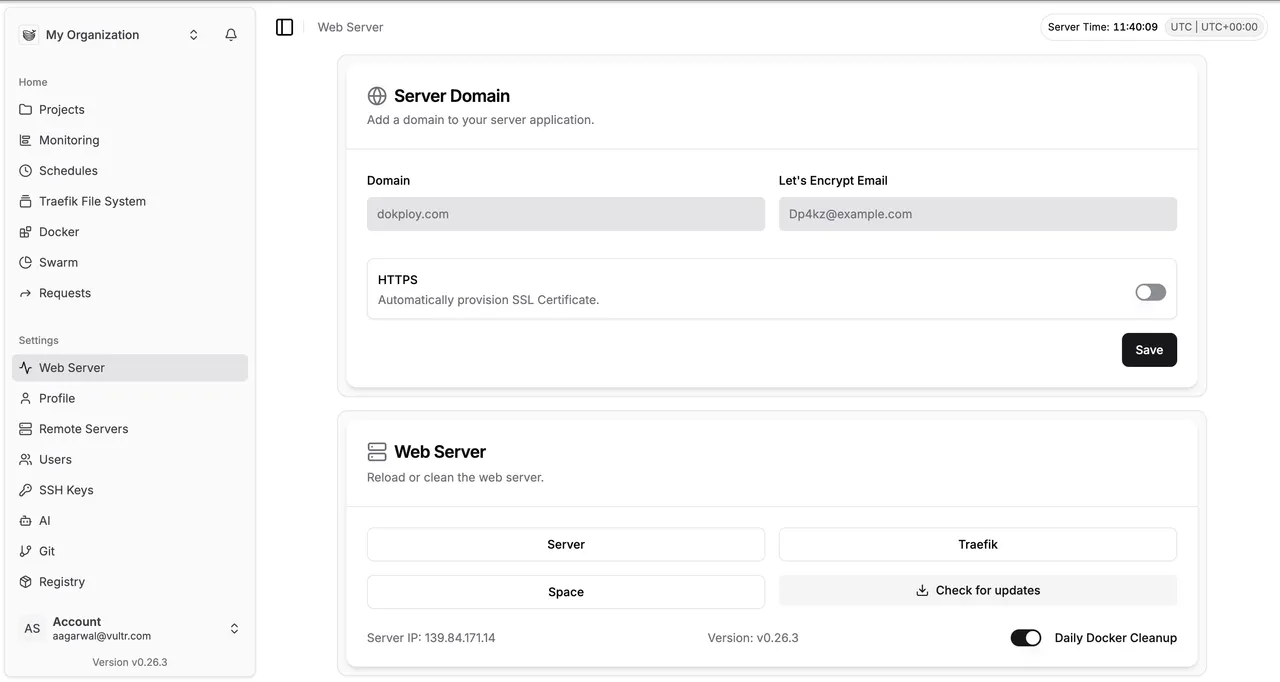Image resolution: width=1280 pixels, height=682 pixels.
Task: Click the Web Server breadcrumb
Action: tap(350, 27)
